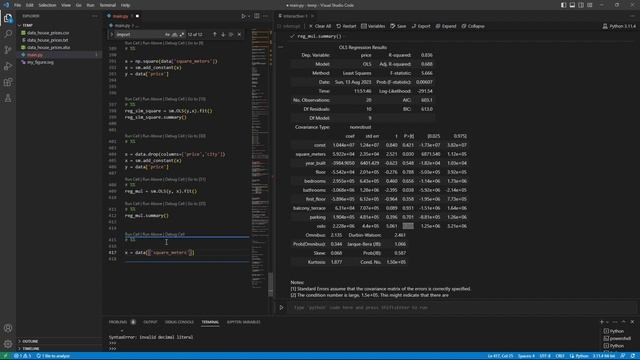
Task: Switch to the DEBUG CONSOLE tab
Action: 179,322
